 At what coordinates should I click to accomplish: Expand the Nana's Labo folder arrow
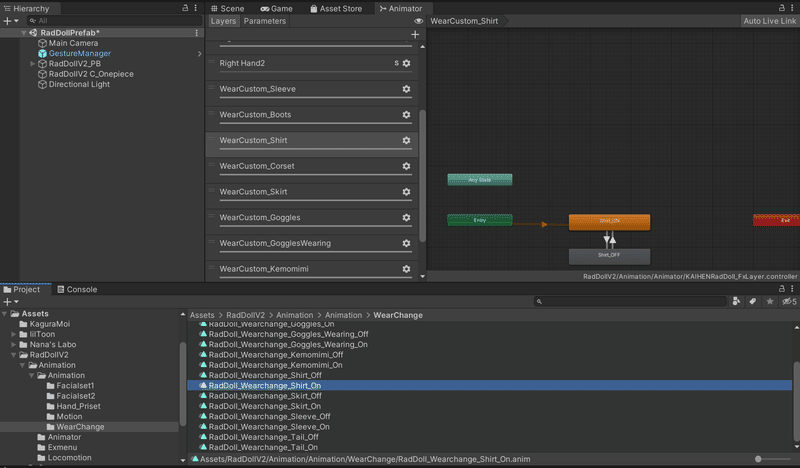click(x=14, y=344)
